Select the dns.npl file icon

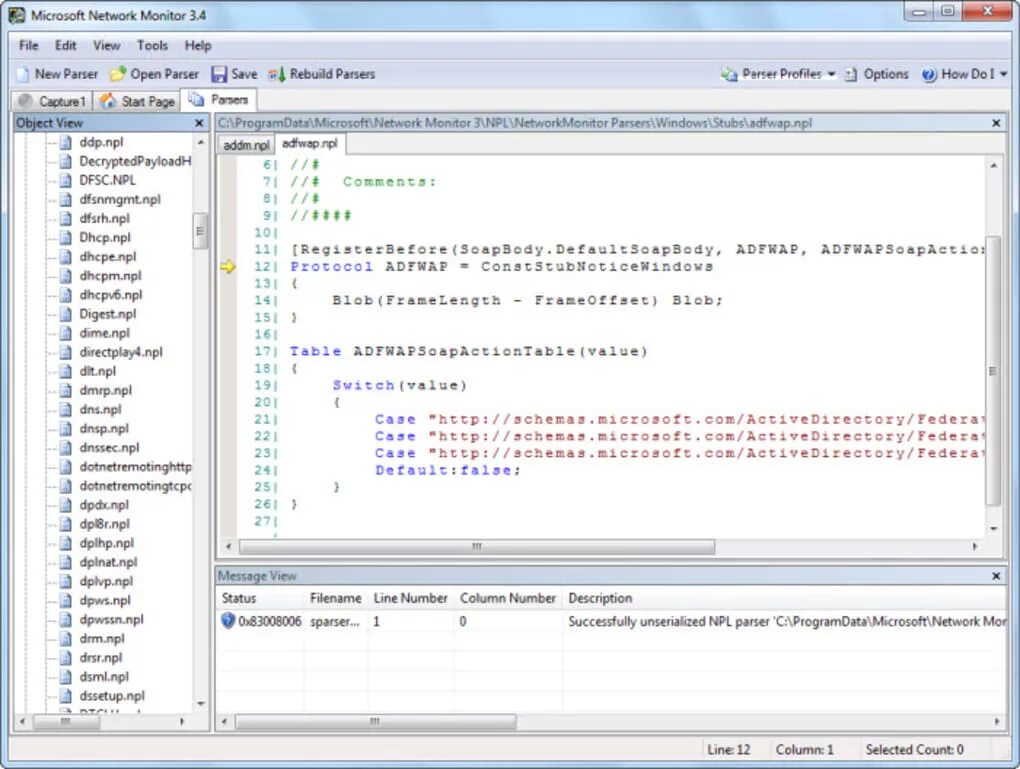[x=66, y=409]
